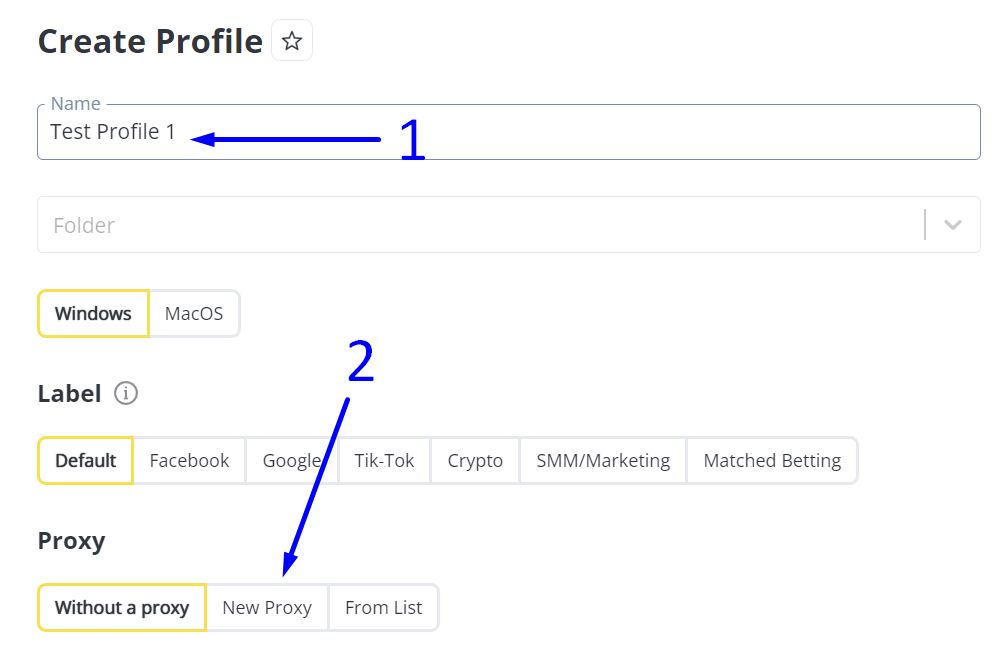Click the Create Profile heading
Viewport: 1005px width, 671px height.
click(x=150, y=42)
